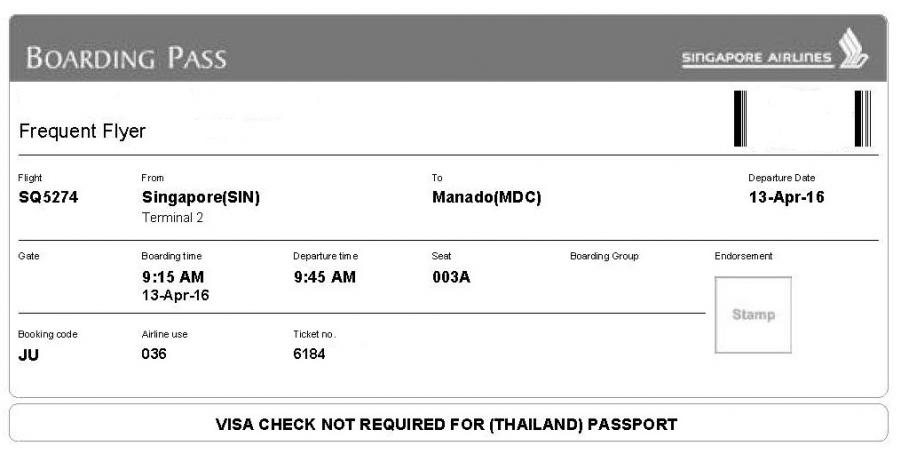901x454 pixels.
Task: Select seat number 003A
Action: click(451, 277)
